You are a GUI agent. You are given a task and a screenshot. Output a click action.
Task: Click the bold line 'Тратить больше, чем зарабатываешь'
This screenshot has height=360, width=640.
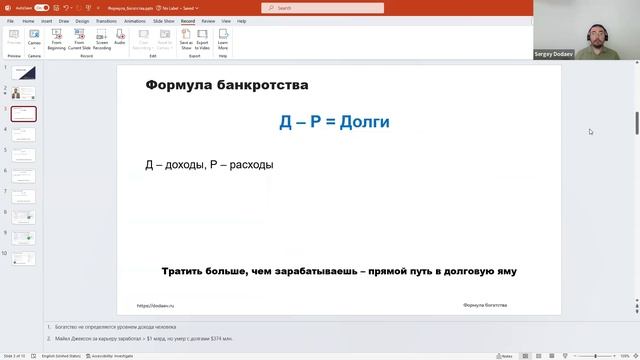(x=260, y=271)
